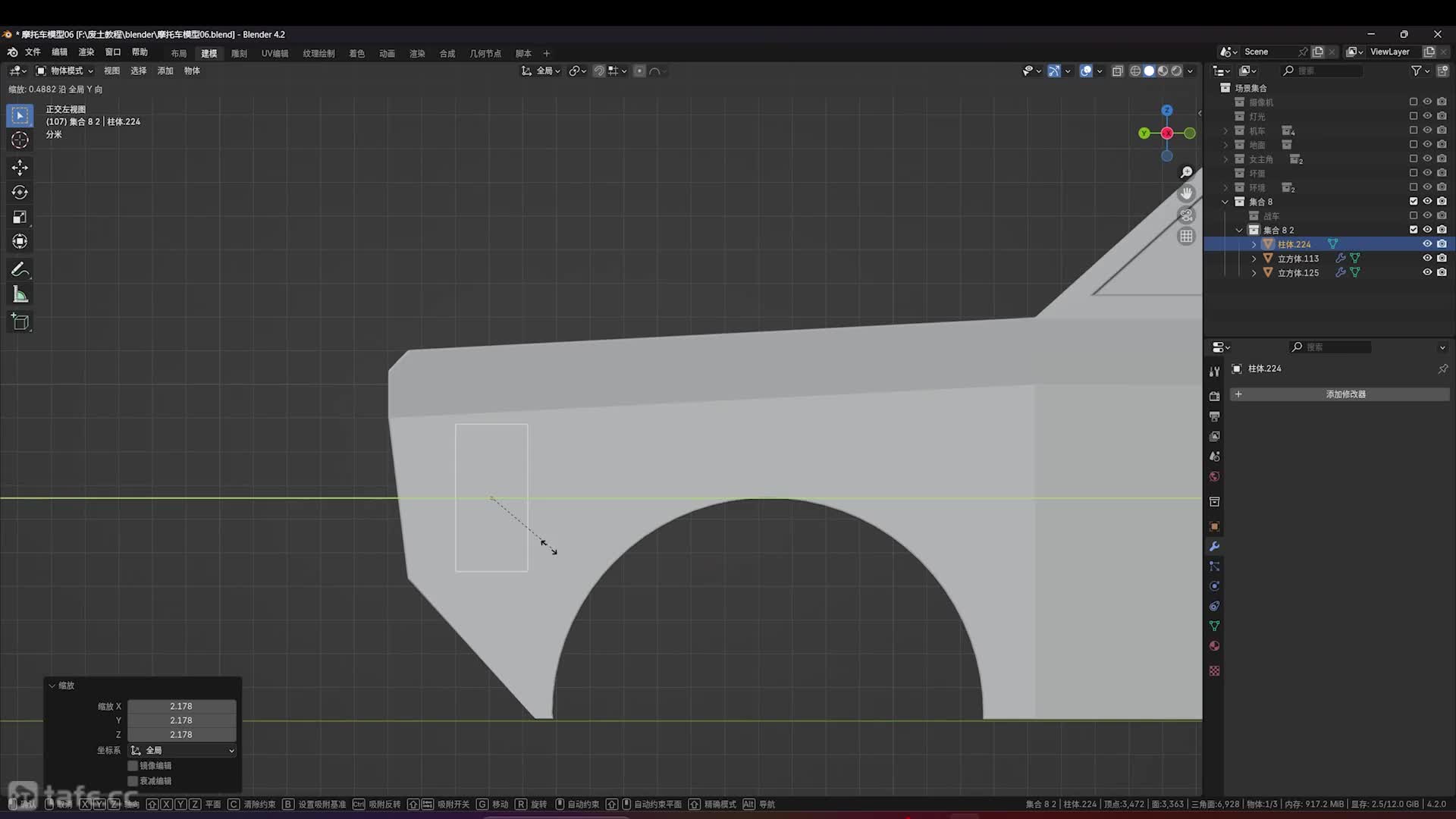Open the Output properties tab
The height and width of the screenshot is (819, 1456).
click(x=1214, y=416)
